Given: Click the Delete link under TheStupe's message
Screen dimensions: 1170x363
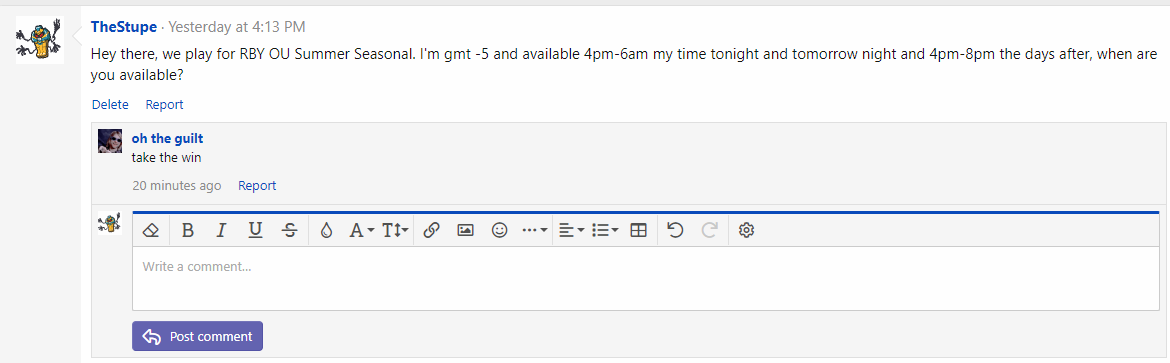Looking at the screenshot, I should [110, 105].
